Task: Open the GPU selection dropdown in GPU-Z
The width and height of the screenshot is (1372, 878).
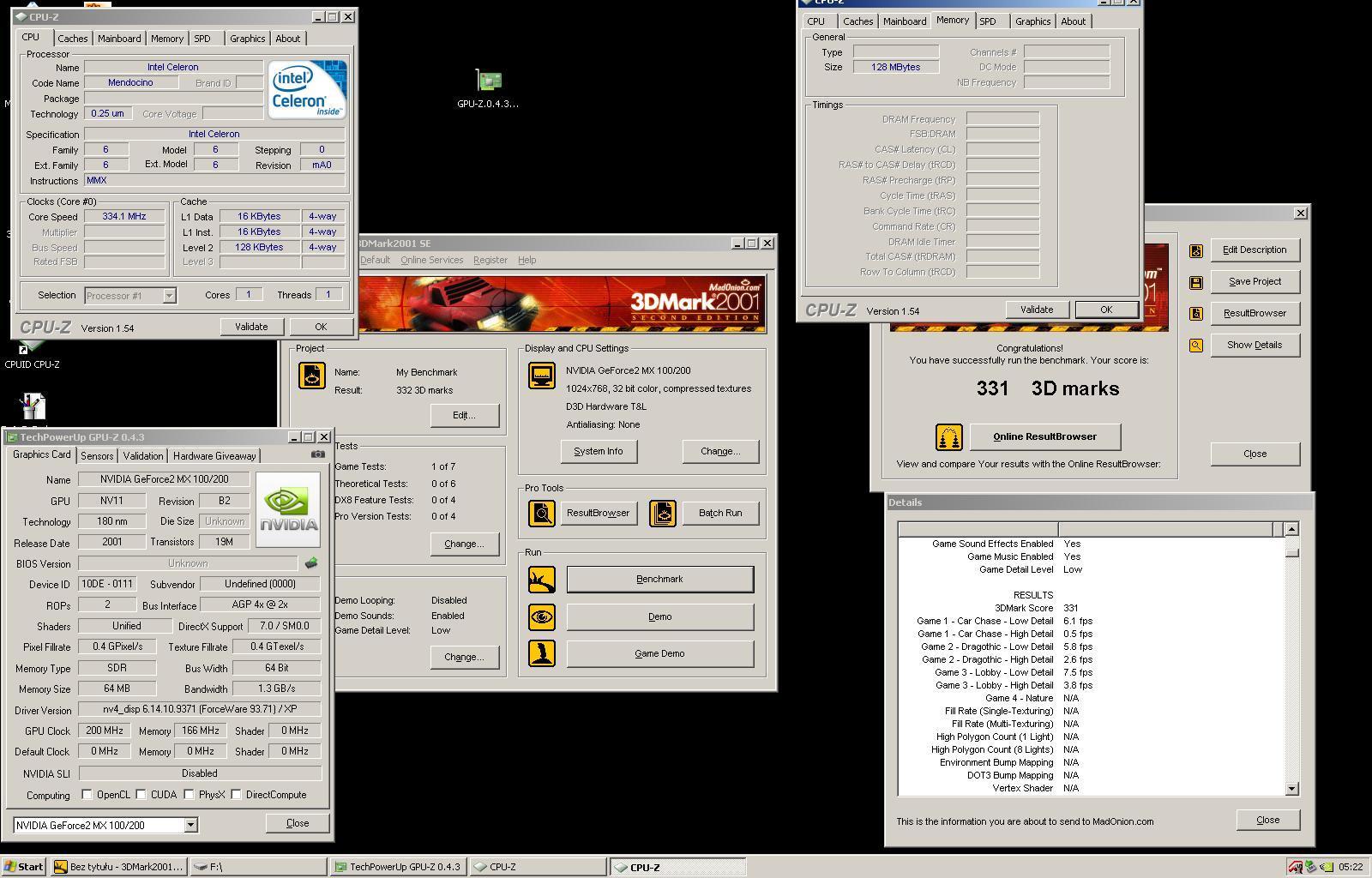Action: (x=190, y=825)
